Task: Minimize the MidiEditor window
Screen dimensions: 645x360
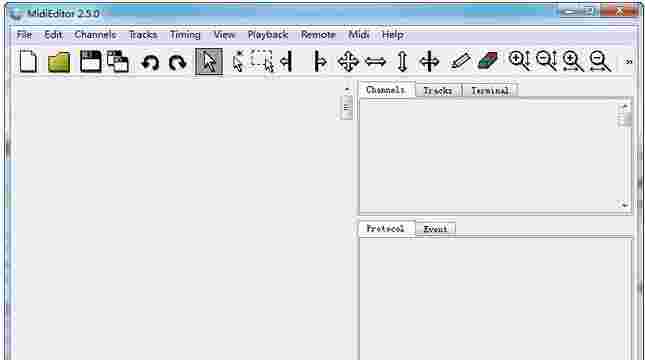Action: click(x=570, y=12)
